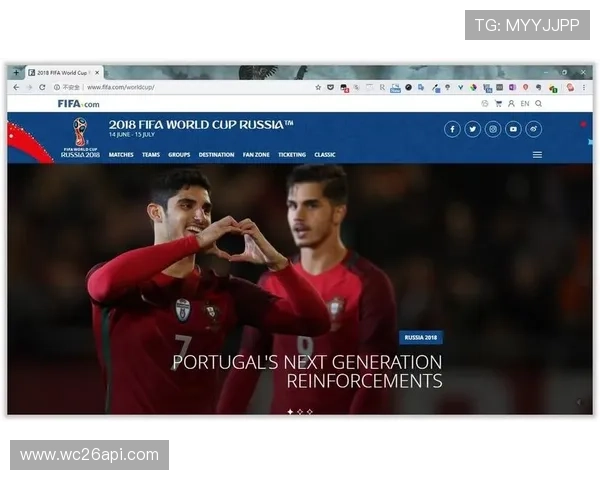Screen dimensions: 600x480
Task: Open the TEAMS menu item
Action: (151, 155)
